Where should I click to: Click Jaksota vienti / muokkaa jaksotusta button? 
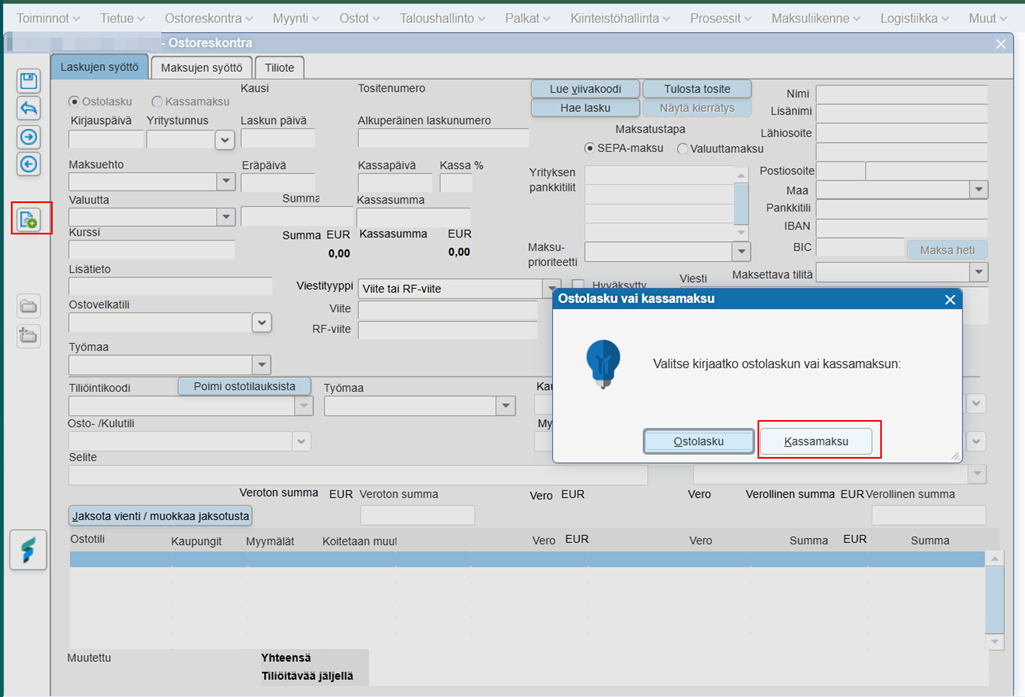tap(160, 516)
